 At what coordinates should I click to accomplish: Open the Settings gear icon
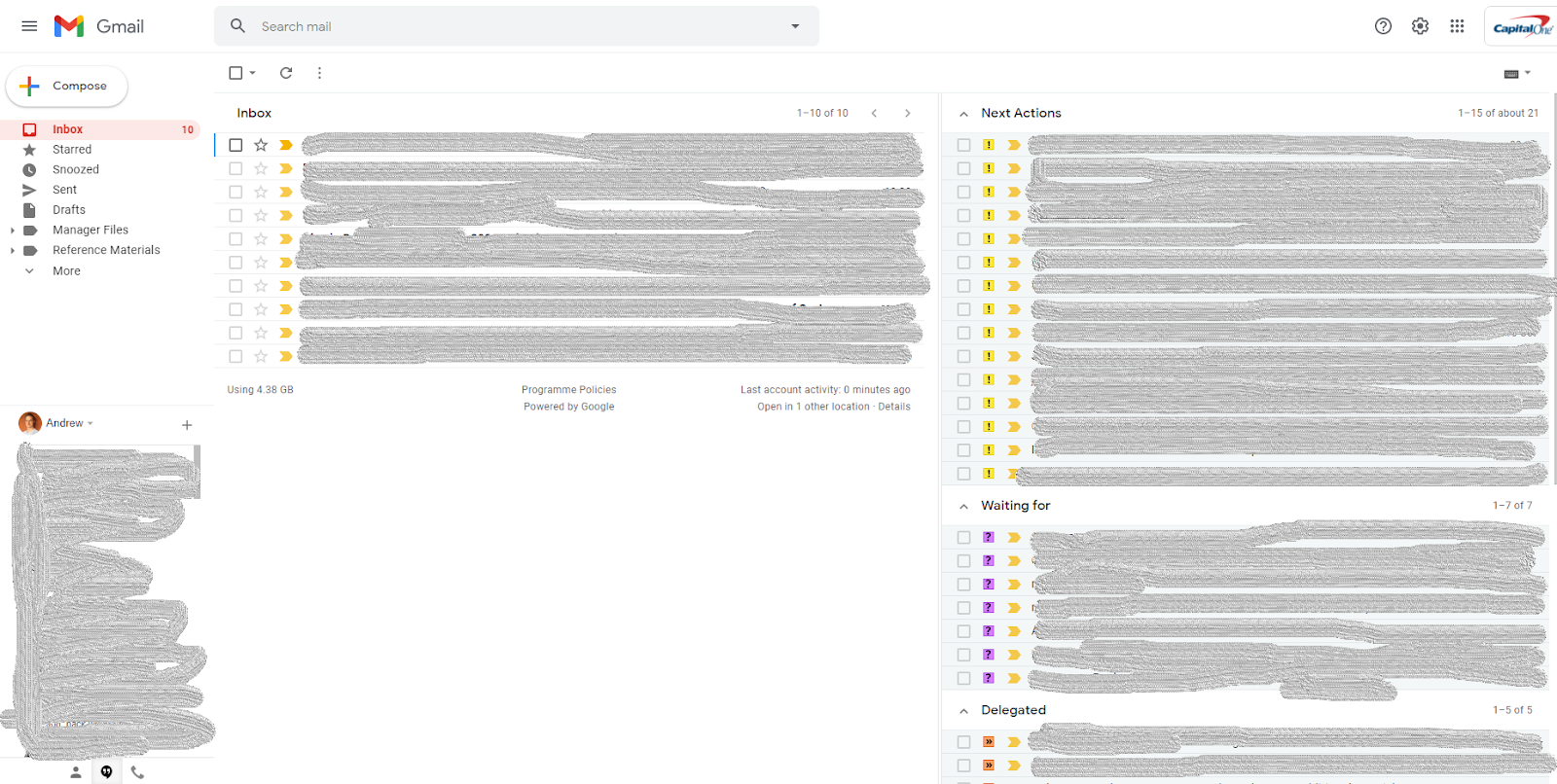coord(1420,26)
